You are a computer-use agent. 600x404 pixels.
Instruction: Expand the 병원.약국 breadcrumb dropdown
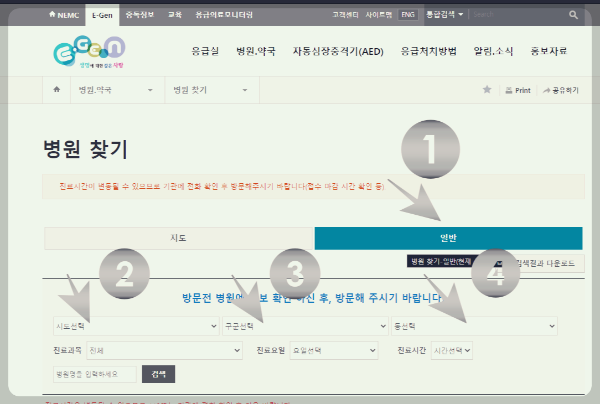coord(117,90)
